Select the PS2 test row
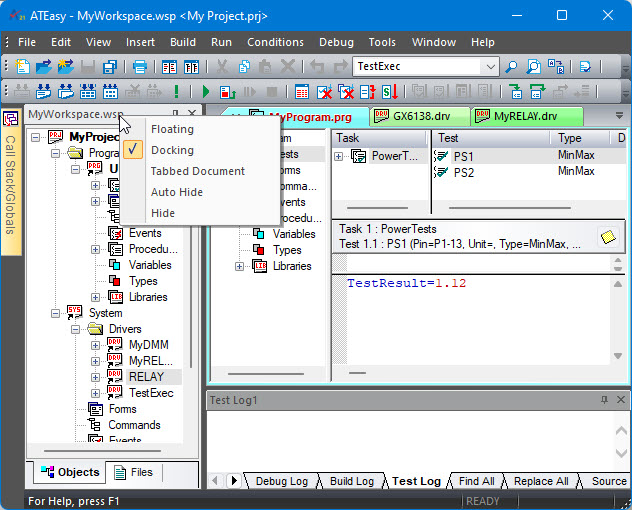The height and width of the screenshot is (510, 632). point(463,173)
